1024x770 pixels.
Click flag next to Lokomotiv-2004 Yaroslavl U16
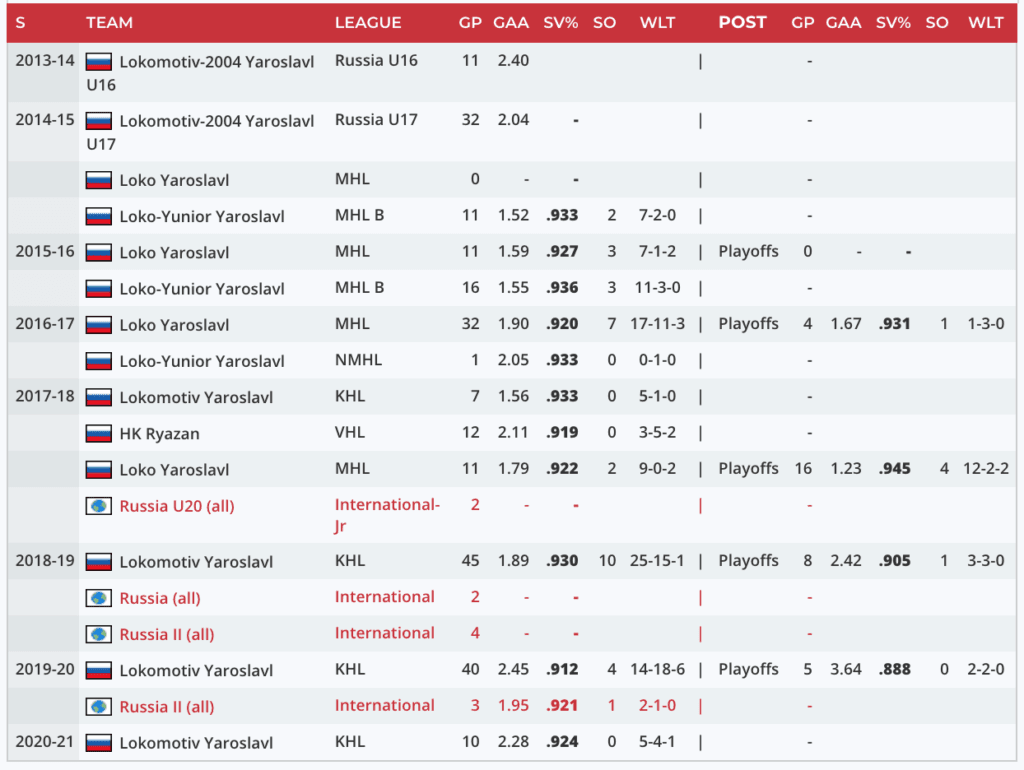98,61
